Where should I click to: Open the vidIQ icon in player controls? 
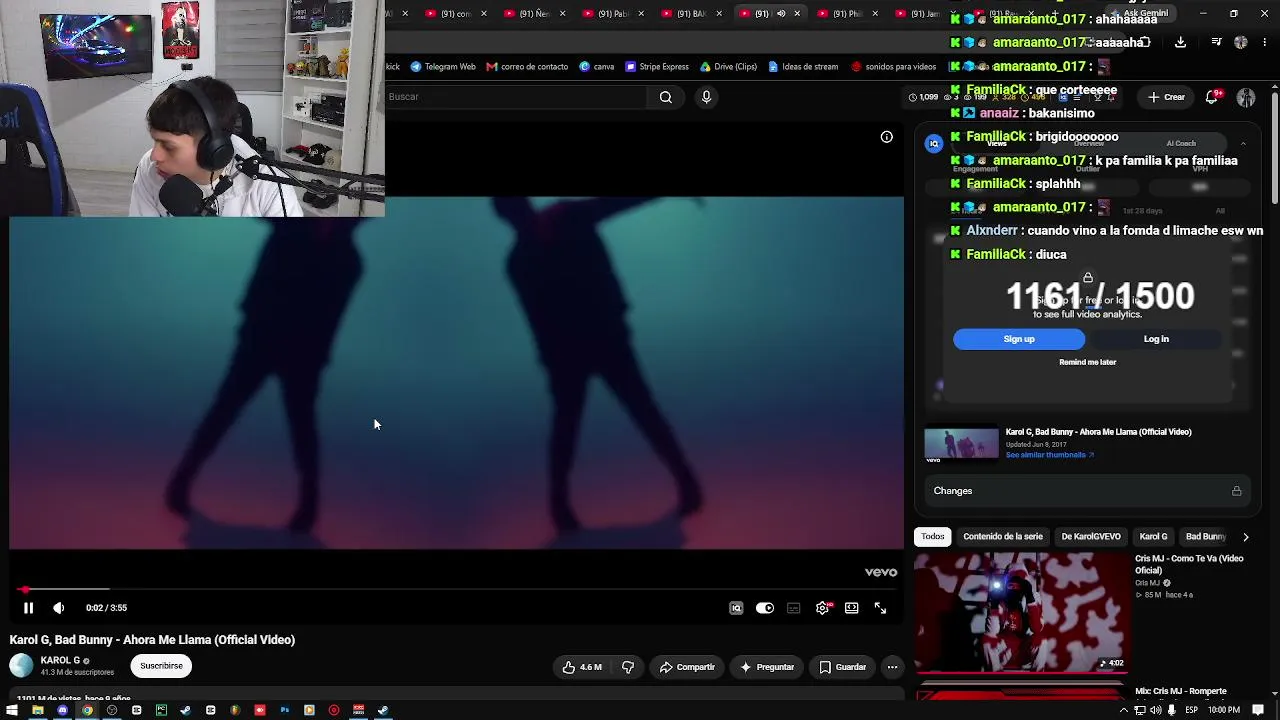[x=736, y=608]
